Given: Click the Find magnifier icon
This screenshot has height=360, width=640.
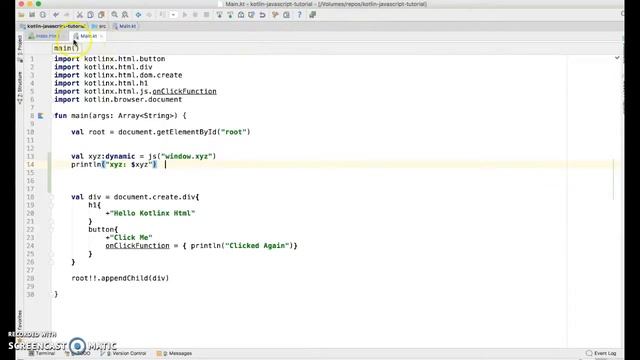Looking at the screenshot, I should pyautogui.click(x=115, y=15).
